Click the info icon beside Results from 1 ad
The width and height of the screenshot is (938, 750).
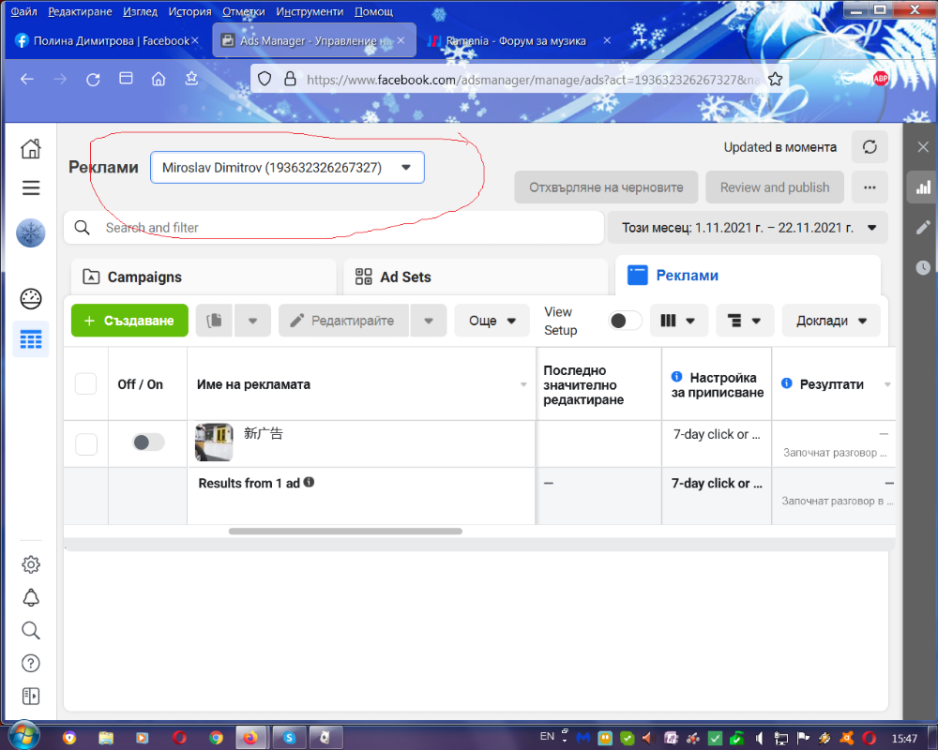pos(309,482)
